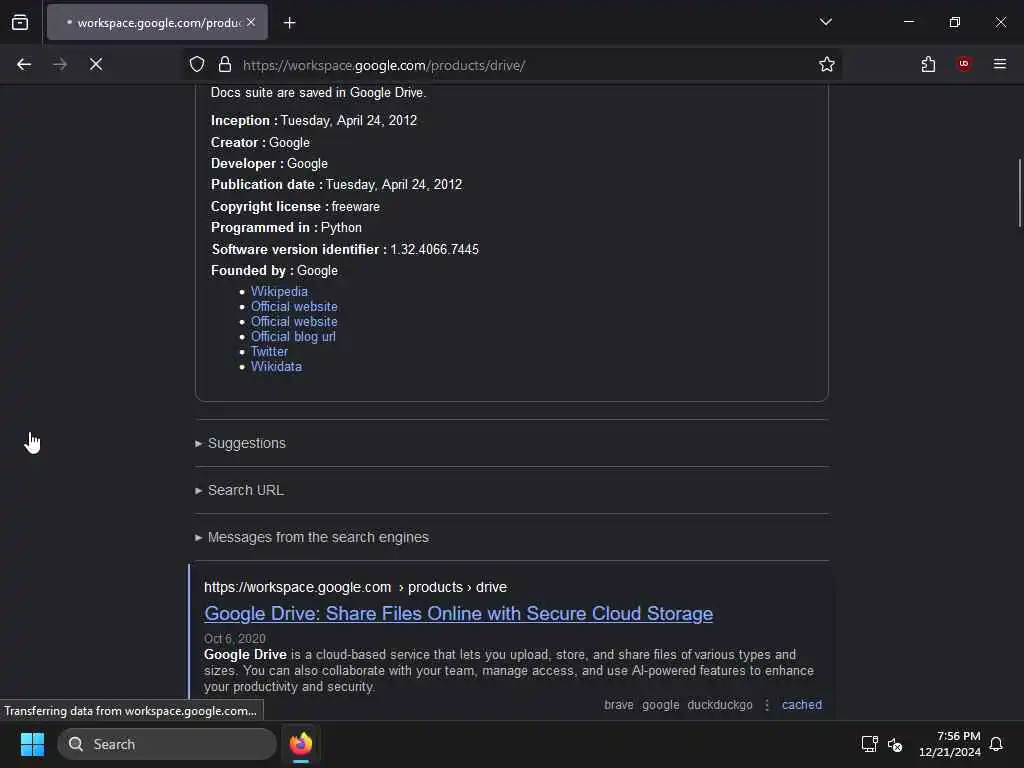Click the page vertical scrollbar thumb
This screenshot has height=768, width=1024.
(1019, 192)
